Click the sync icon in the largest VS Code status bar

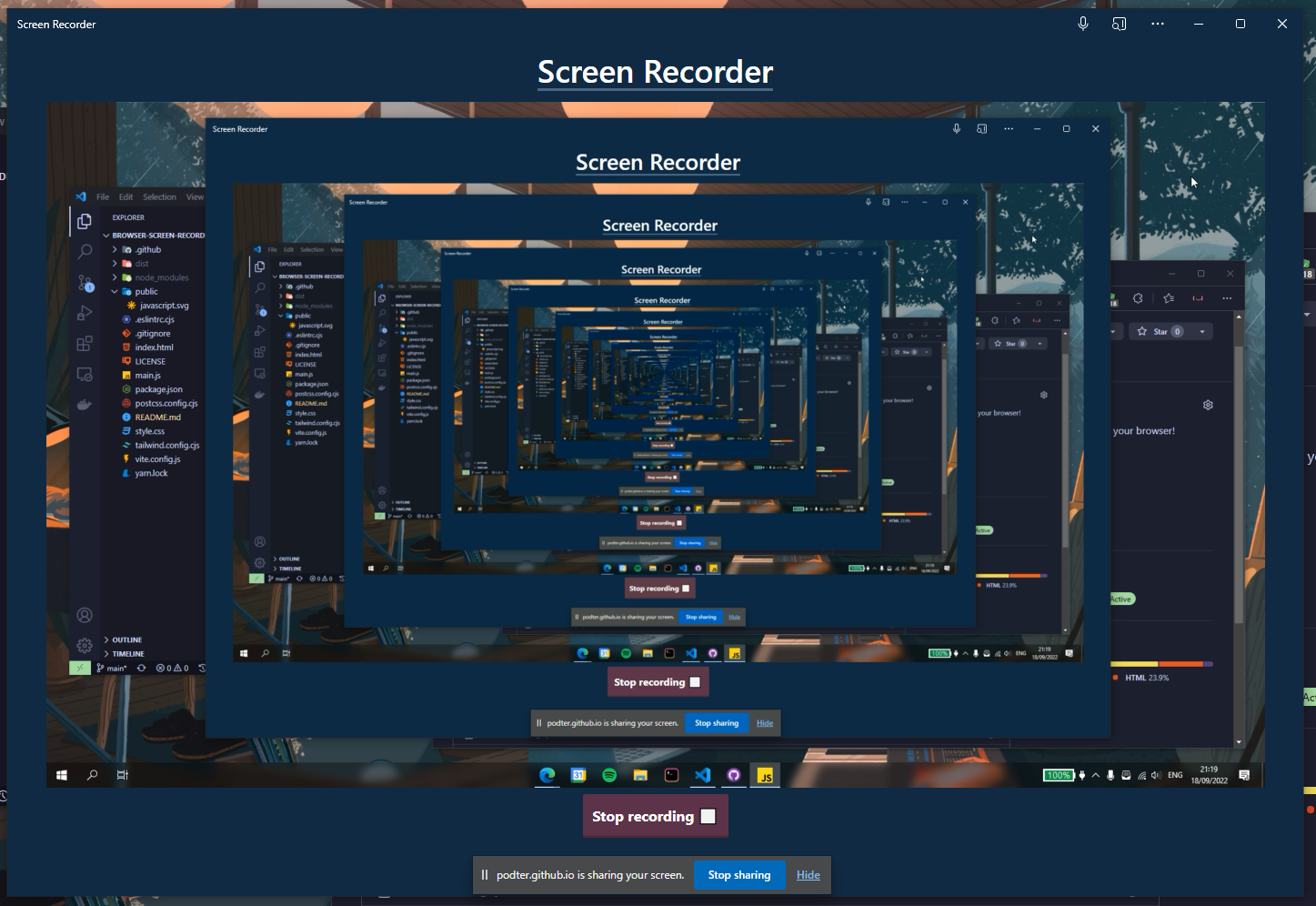141,668
